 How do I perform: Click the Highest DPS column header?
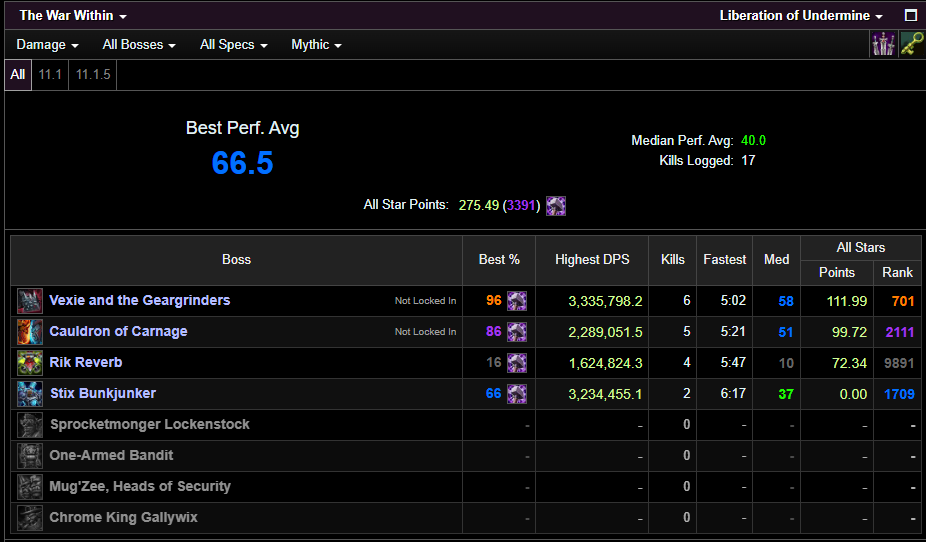pos(592,260)
